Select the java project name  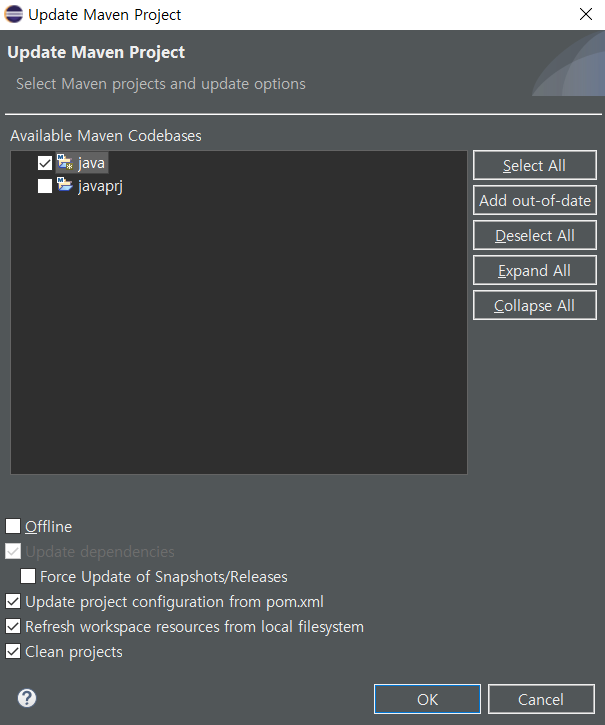(x=92, y=163)
